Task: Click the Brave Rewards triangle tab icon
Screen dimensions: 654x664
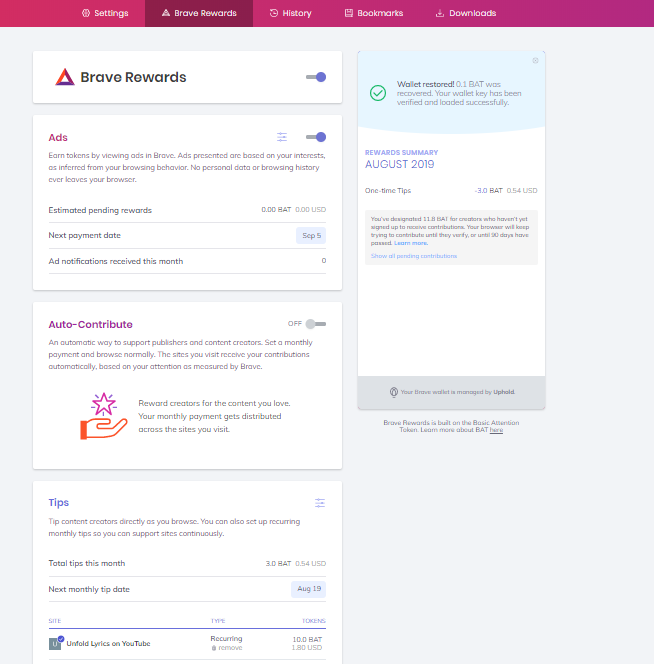Action: pos(166,13)
